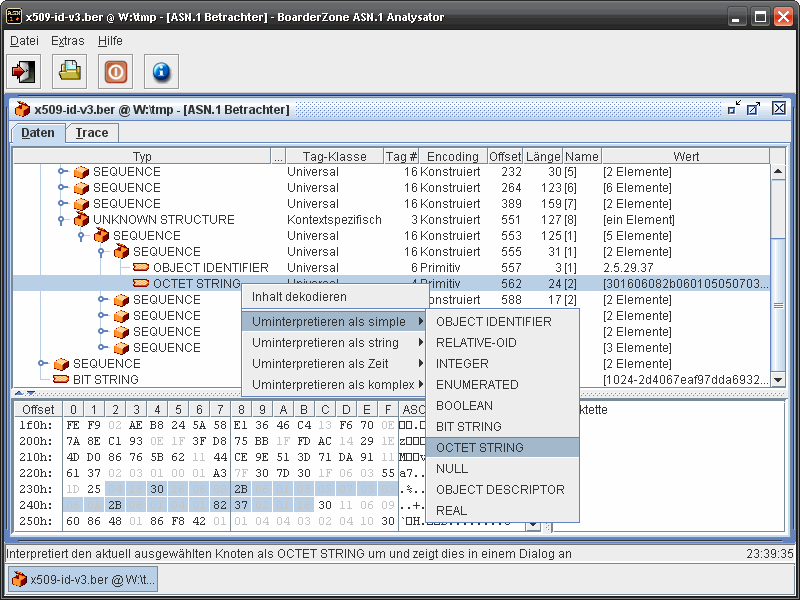Click the Typ column header

point(142,156)
